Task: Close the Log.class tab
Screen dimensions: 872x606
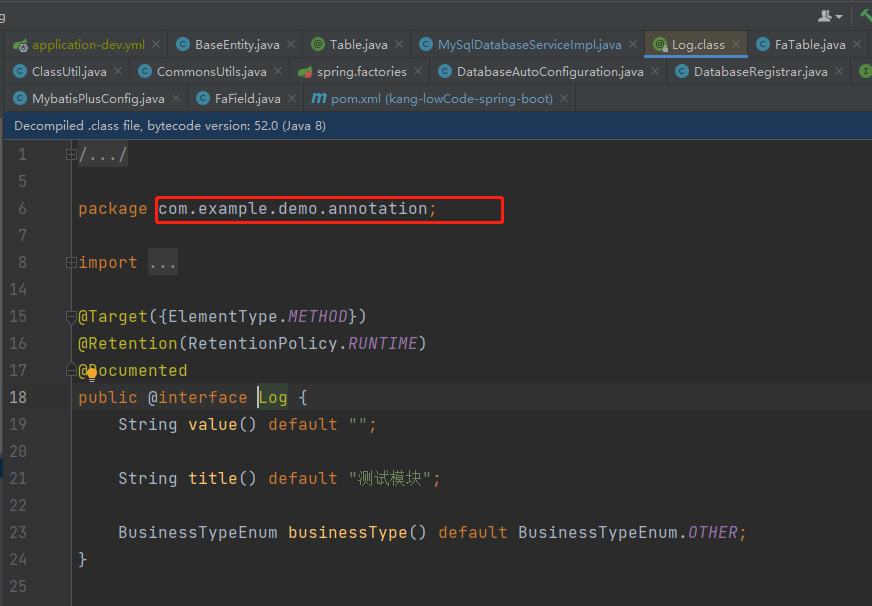Action: 736,44
